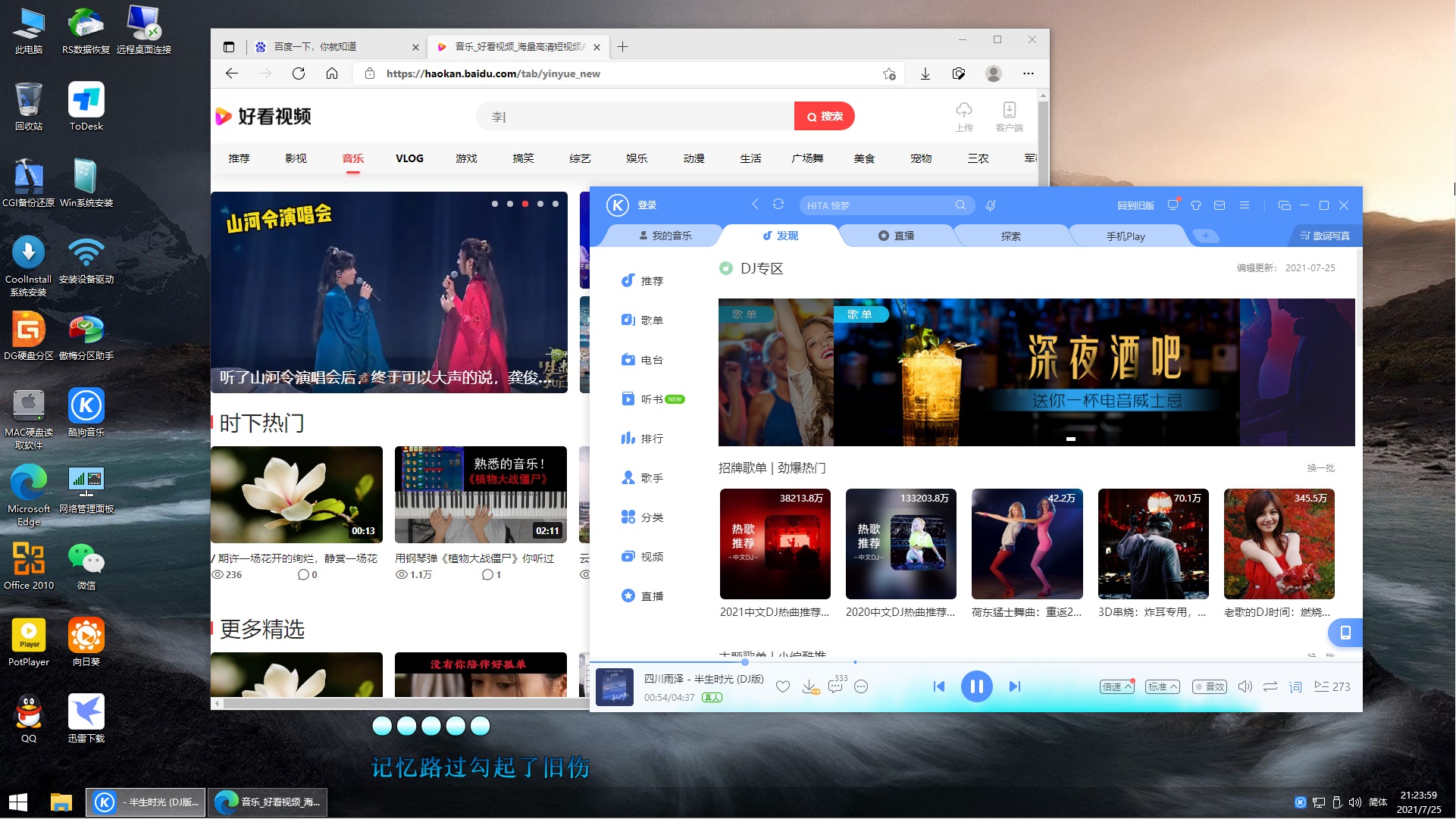Viewport: 1456px width, 819px height.
Task: Switch to 直播 top tab in KuGou
Action: [896, 236]
